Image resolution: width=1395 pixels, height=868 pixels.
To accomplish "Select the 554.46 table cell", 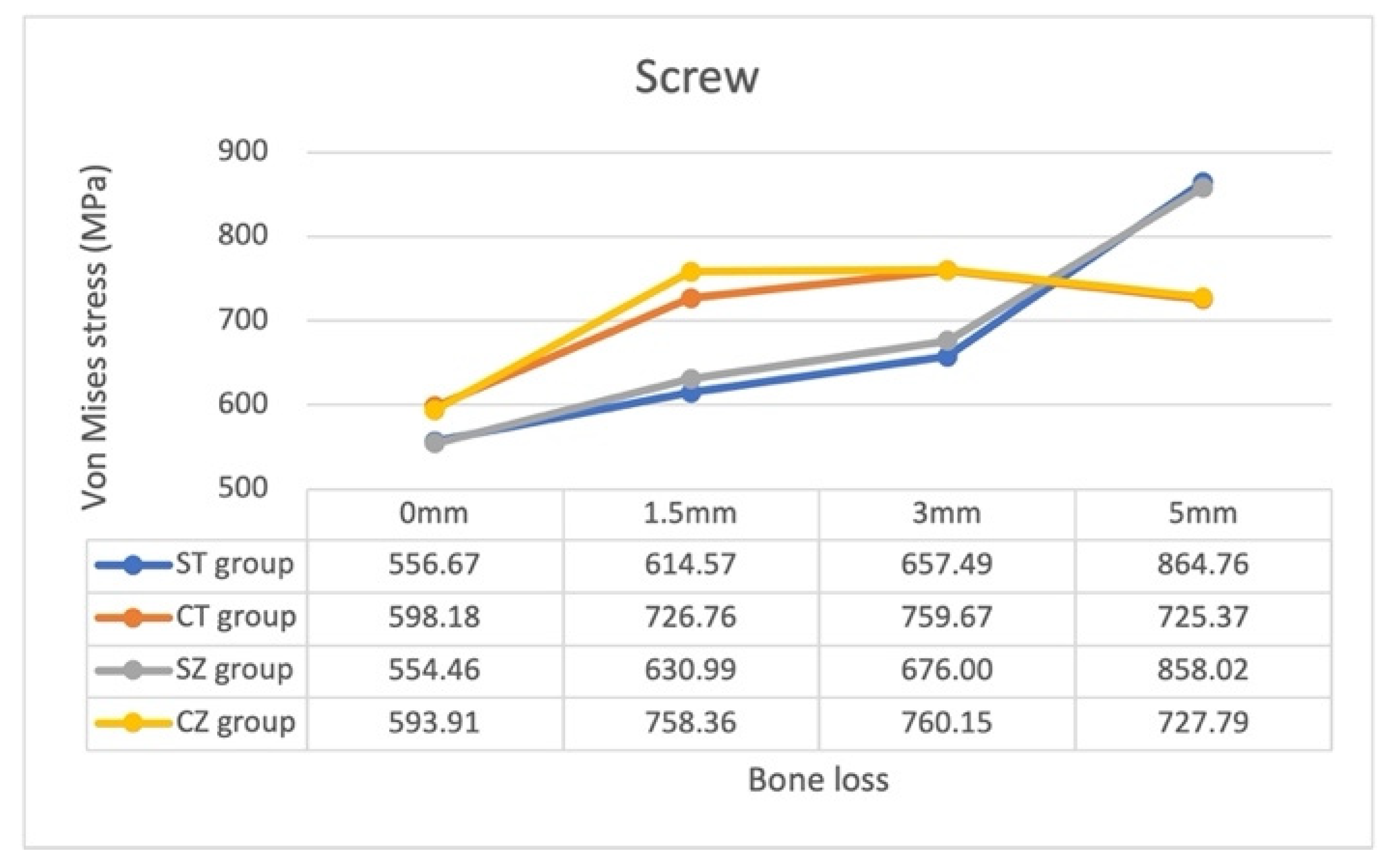I will click(x=434, y=670).
